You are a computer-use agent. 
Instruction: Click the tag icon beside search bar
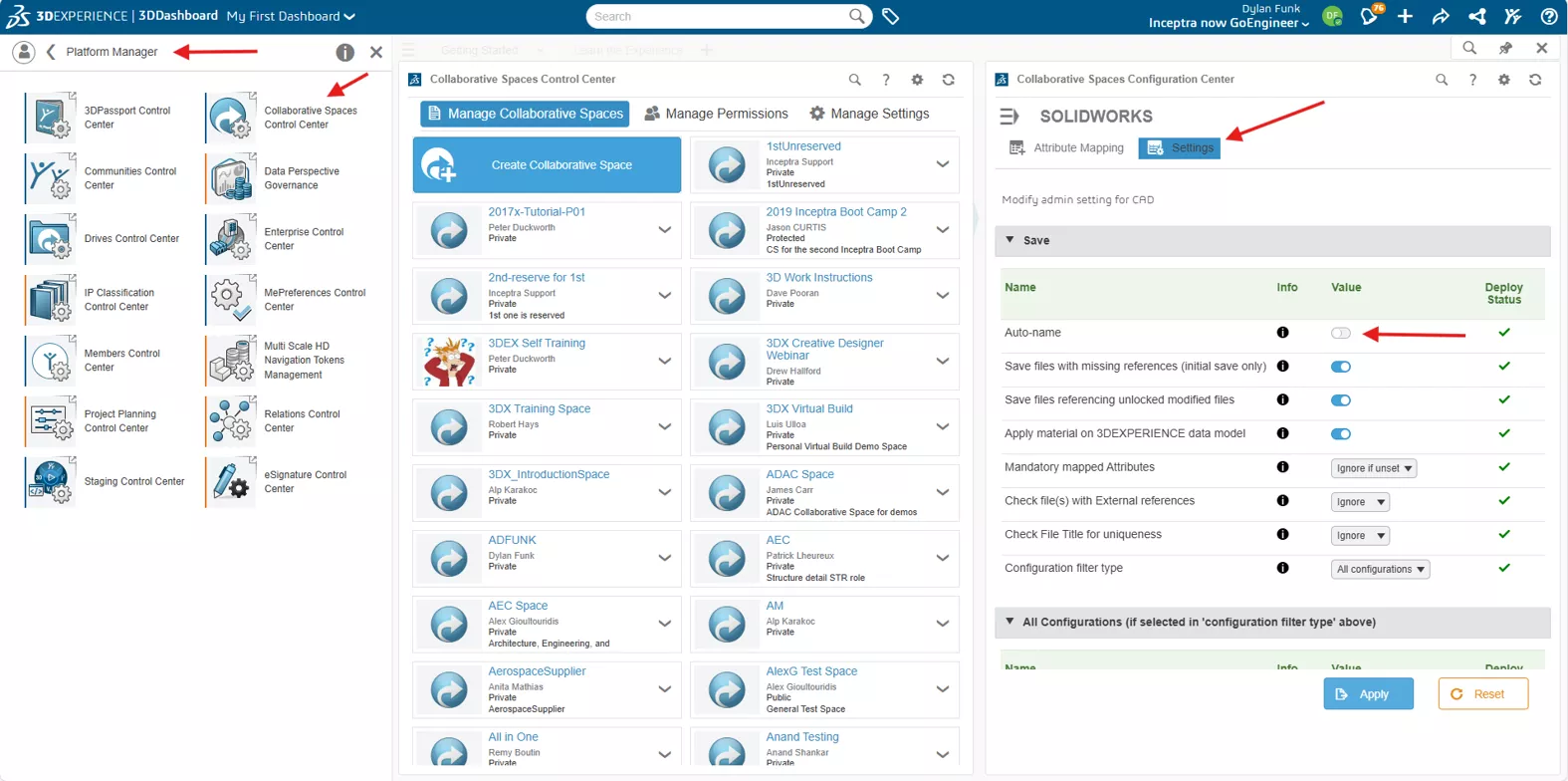(891, 16)
